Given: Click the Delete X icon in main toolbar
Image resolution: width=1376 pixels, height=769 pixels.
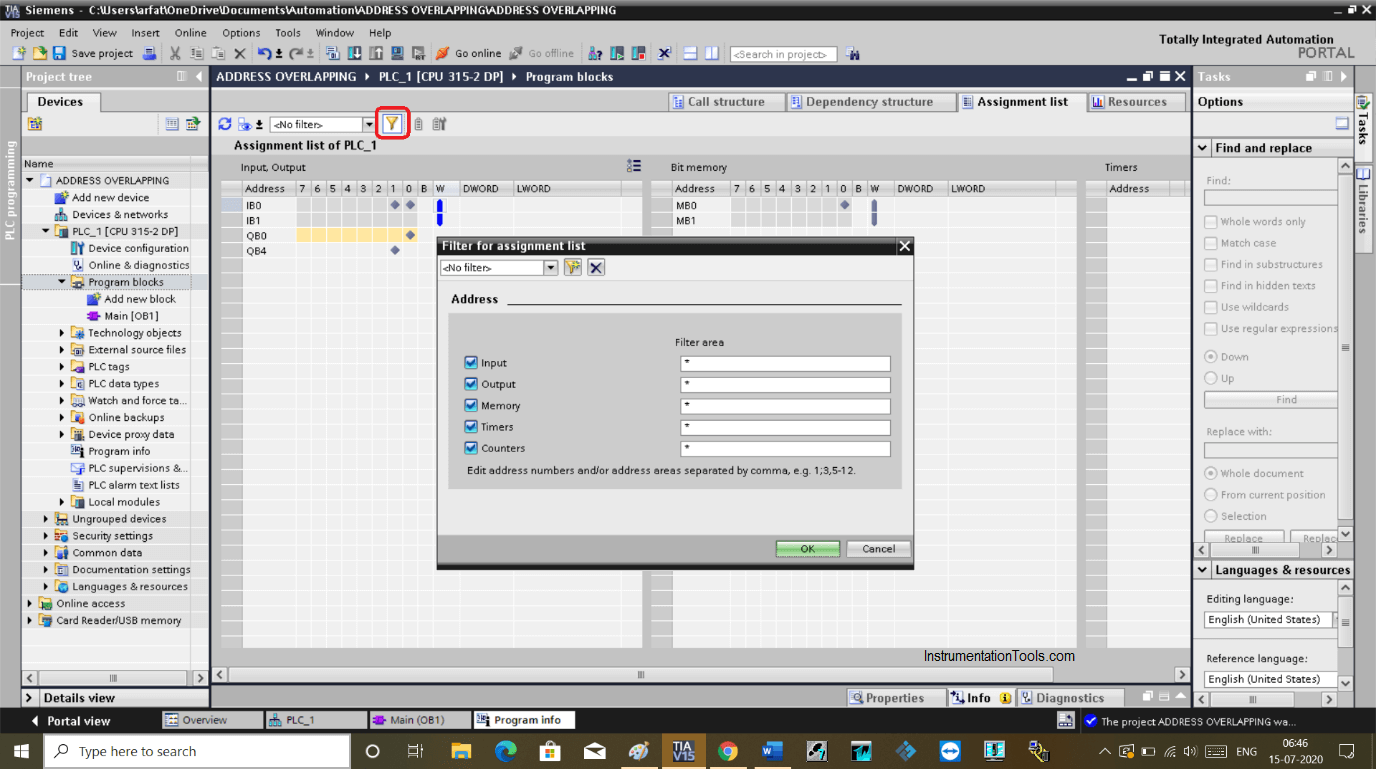Looking at the screenshot, I should coord(239,53).
